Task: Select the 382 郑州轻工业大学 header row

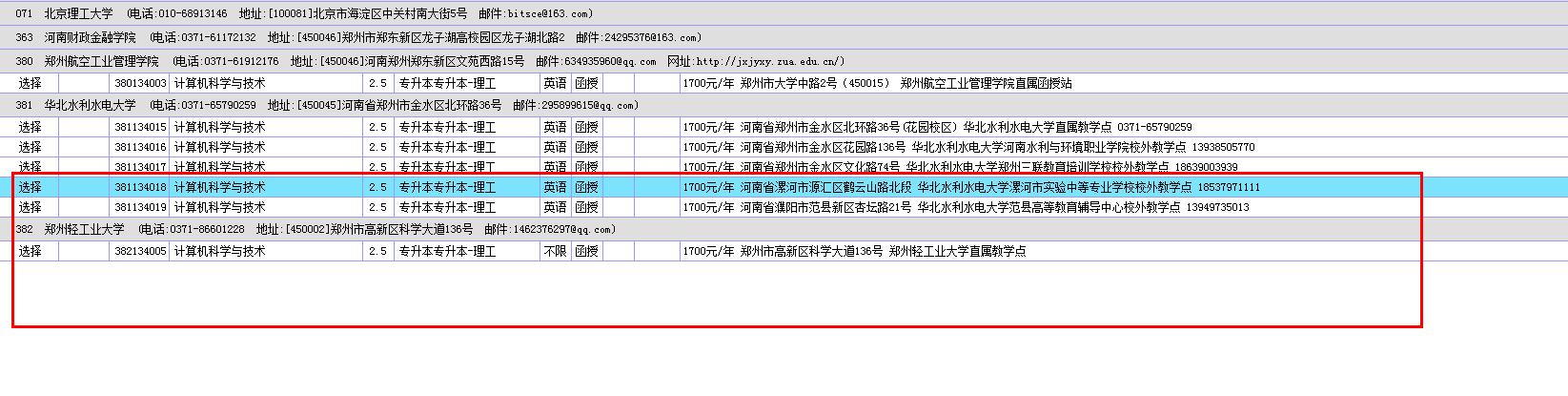Action: (x=784, y=229)
